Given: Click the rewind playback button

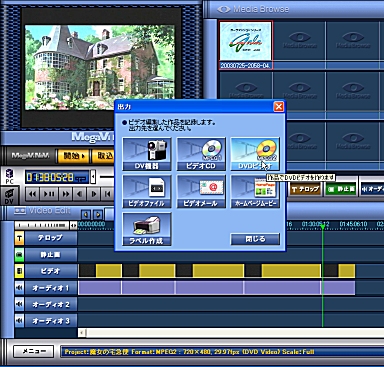Looking at the screenshot, I should [x=33, y=194].
